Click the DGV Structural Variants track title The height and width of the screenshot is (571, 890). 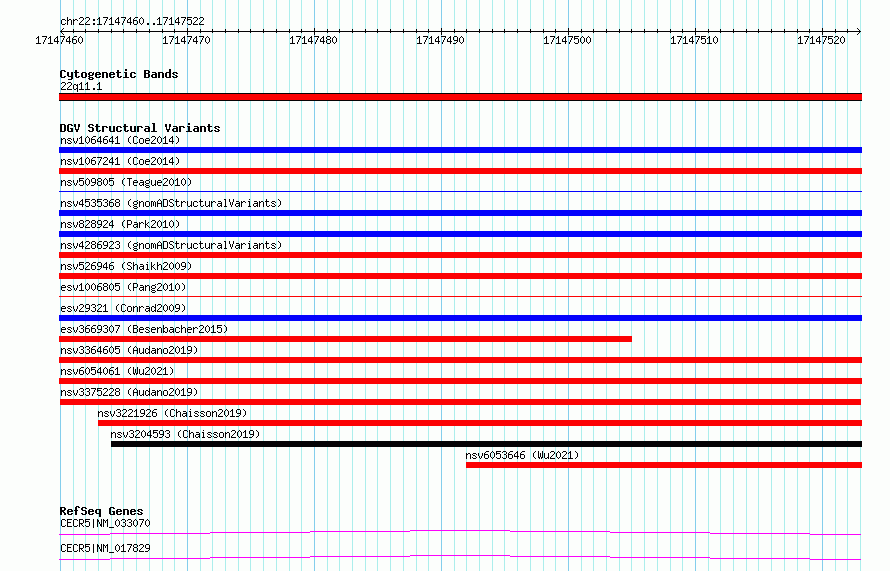(x=140, y=128)
